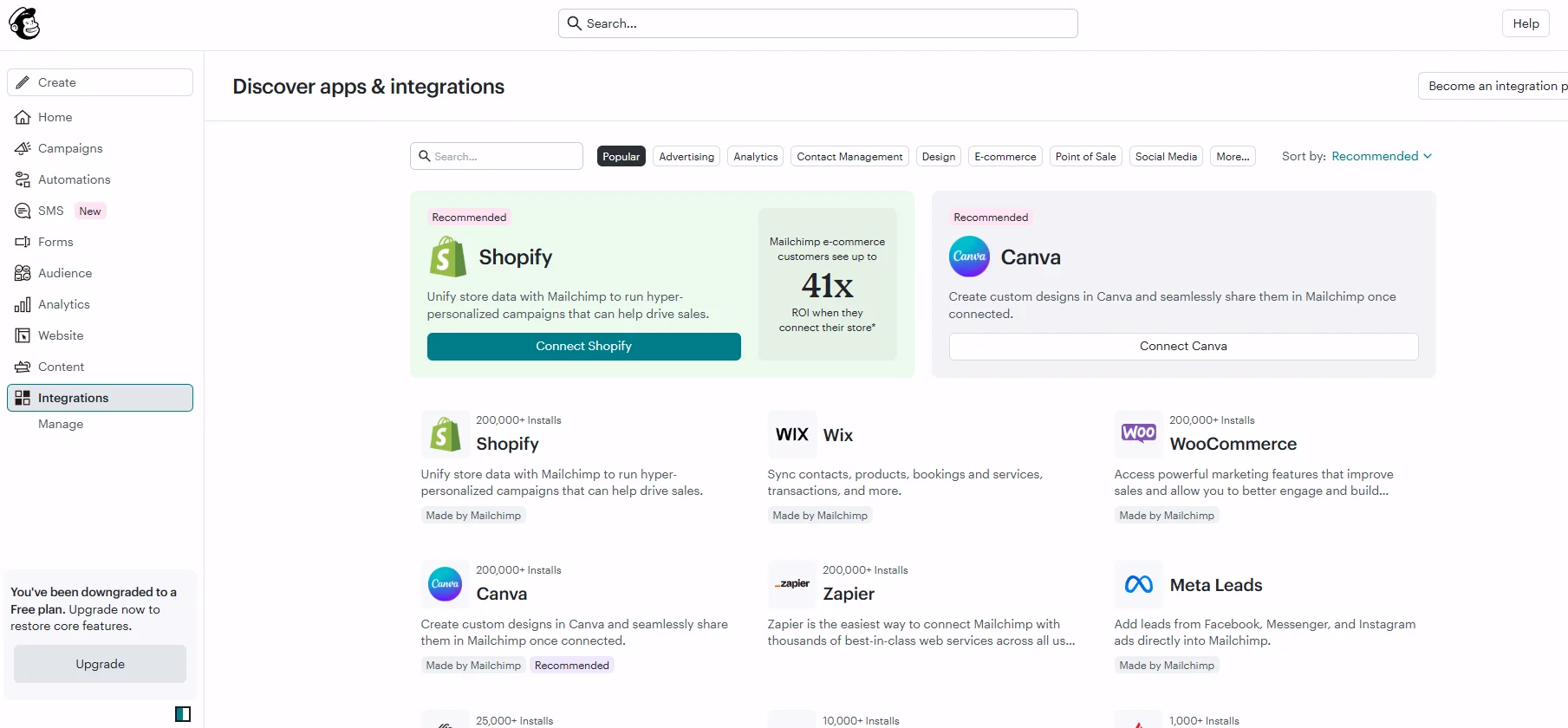This screenshot has height=728, width=1568.
Task: Click the Upgrade button in sidebar
Action: point(100,664)
